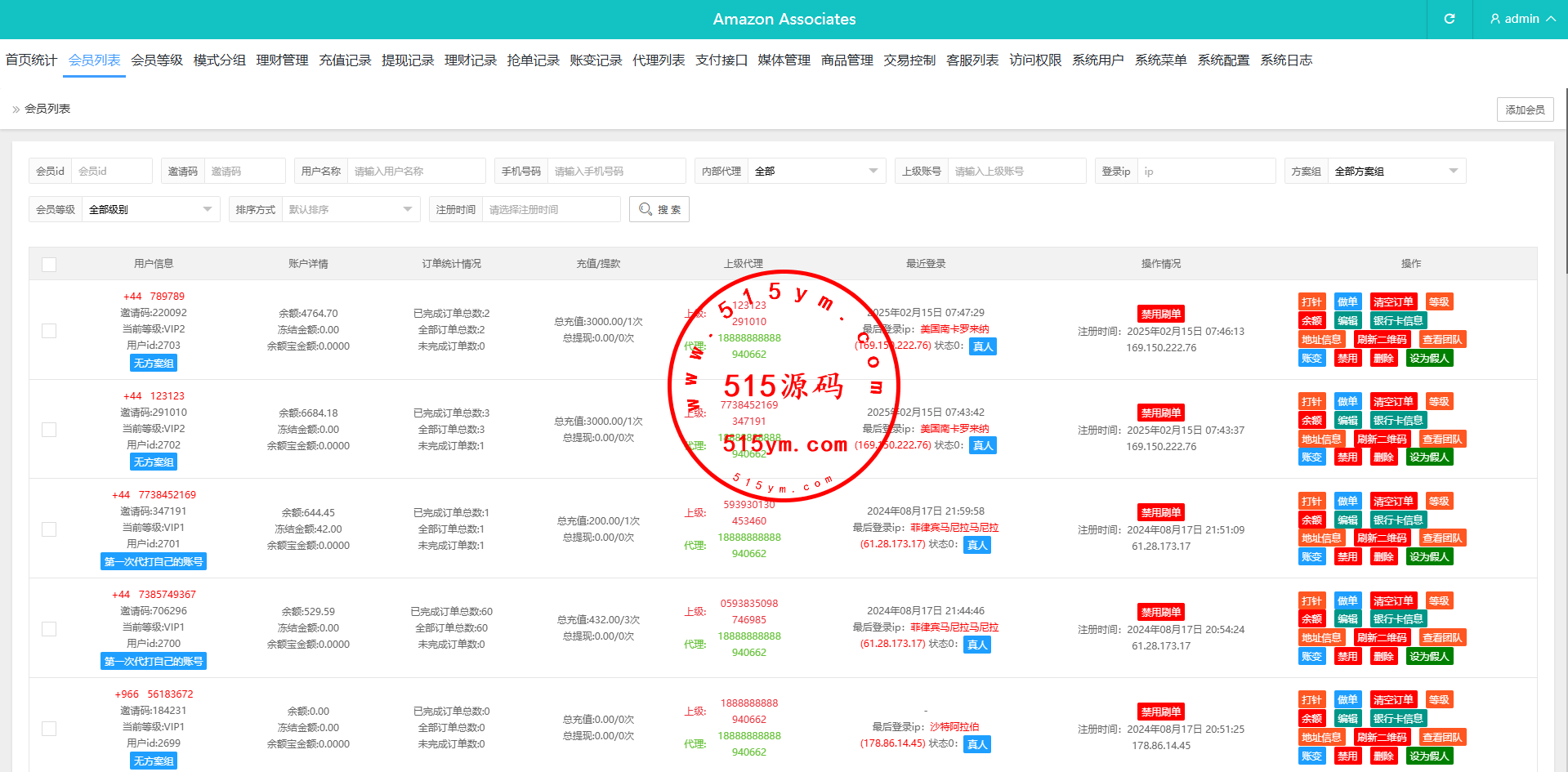The image size is (1568, 772).
Task: Click 禁用刷单 for user 56183672
Action: click(1160, 712)
